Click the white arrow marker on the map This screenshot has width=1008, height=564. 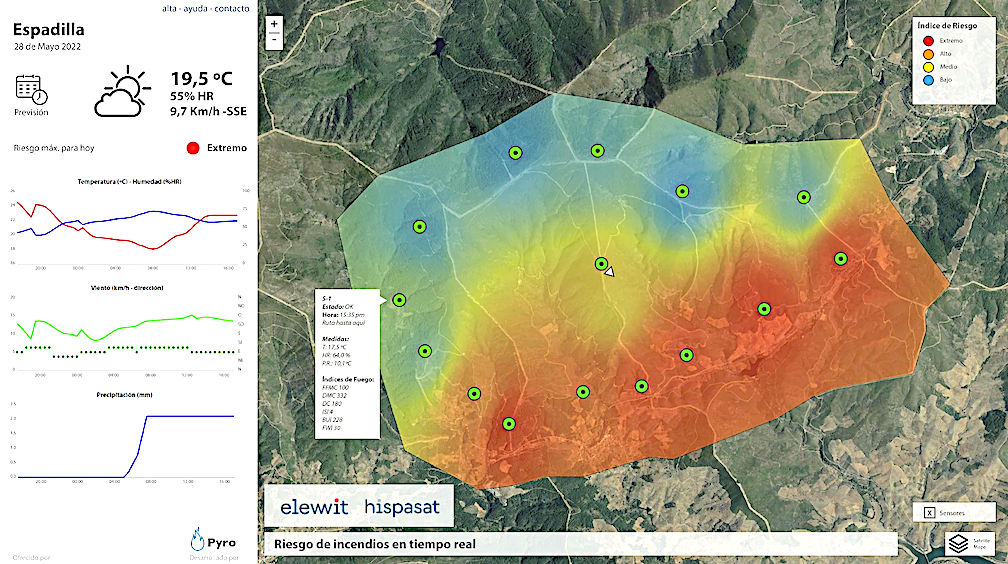[609, 271]
